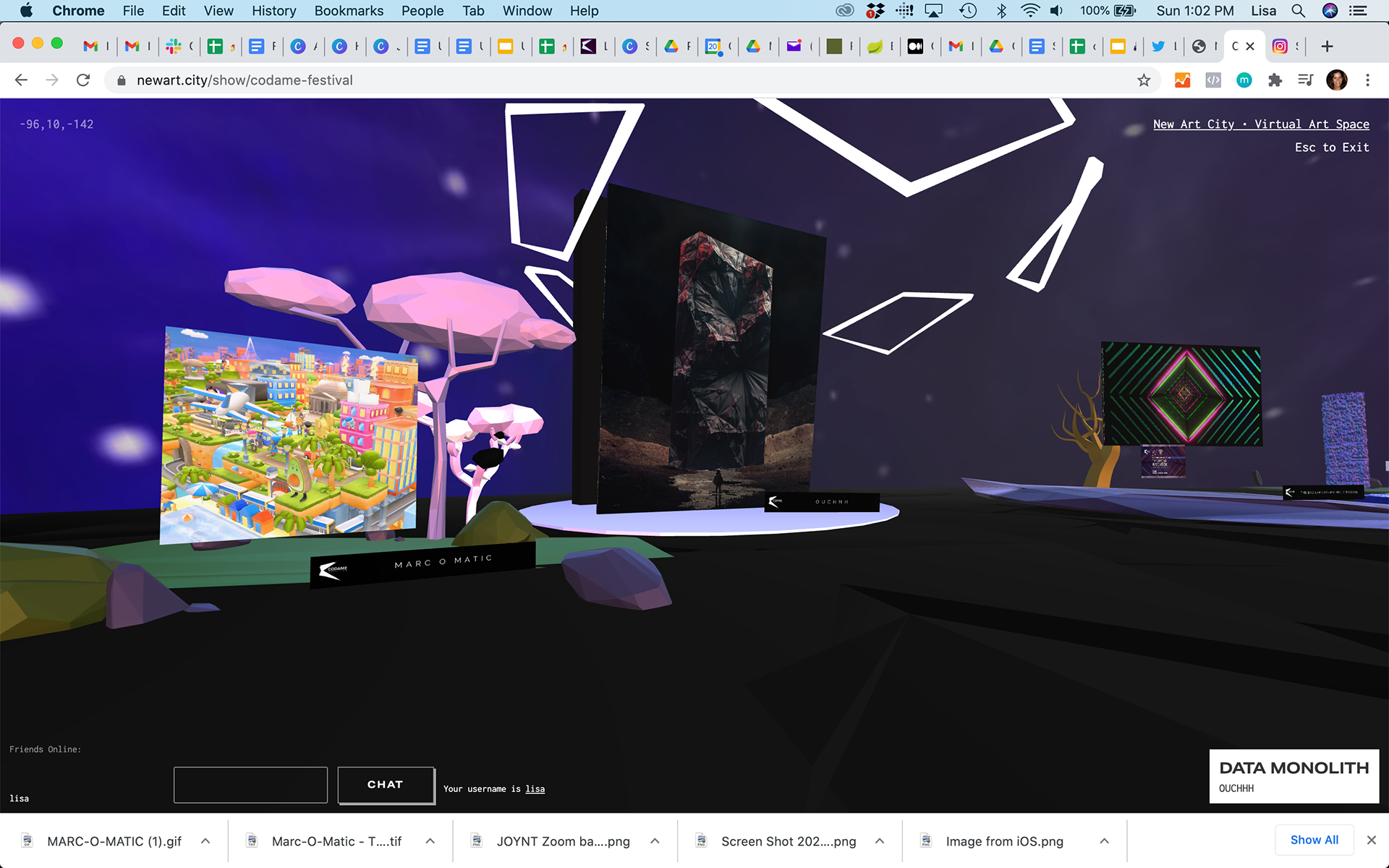Open the AirPlay display menu icon
The image size is (1389, 868).
pos(934,11)
